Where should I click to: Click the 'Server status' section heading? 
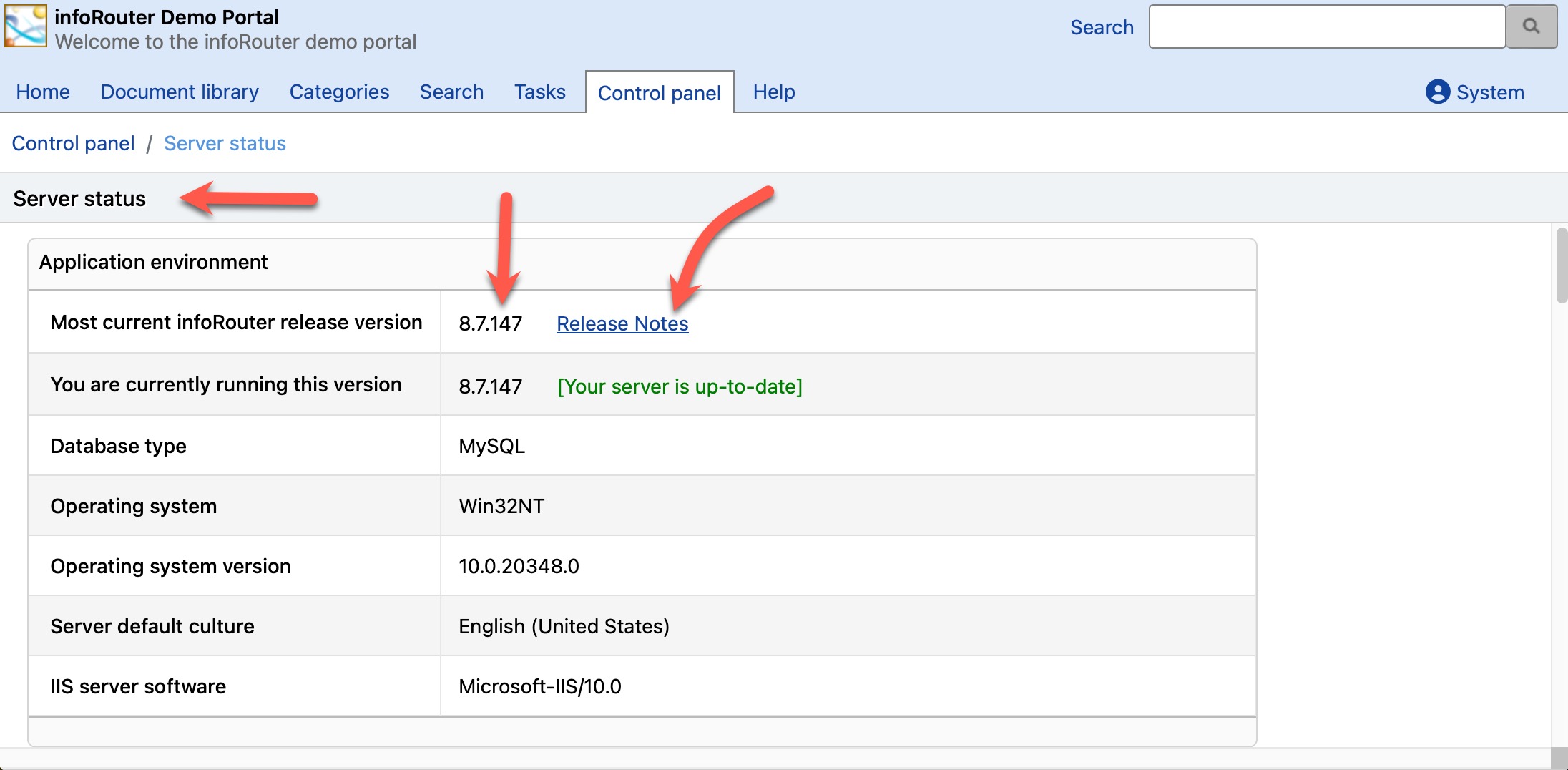[79, 198]
